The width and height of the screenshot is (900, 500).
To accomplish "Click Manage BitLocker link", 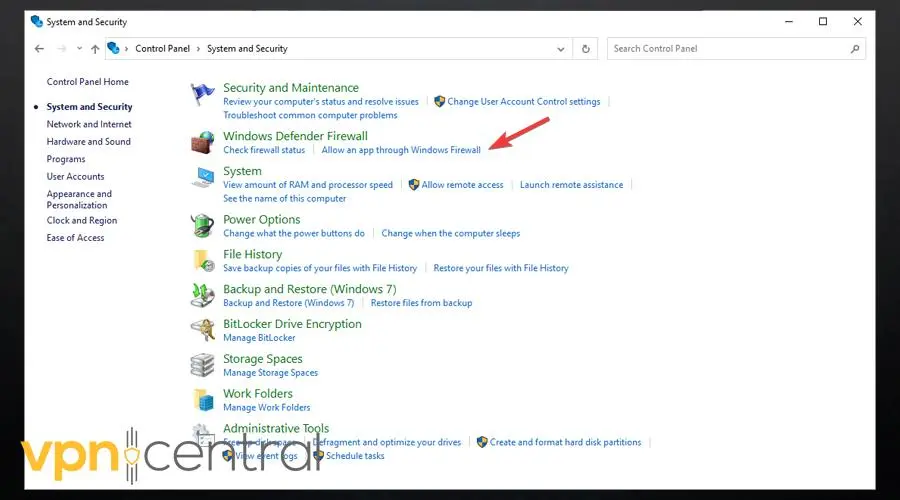I will point(259,338).
